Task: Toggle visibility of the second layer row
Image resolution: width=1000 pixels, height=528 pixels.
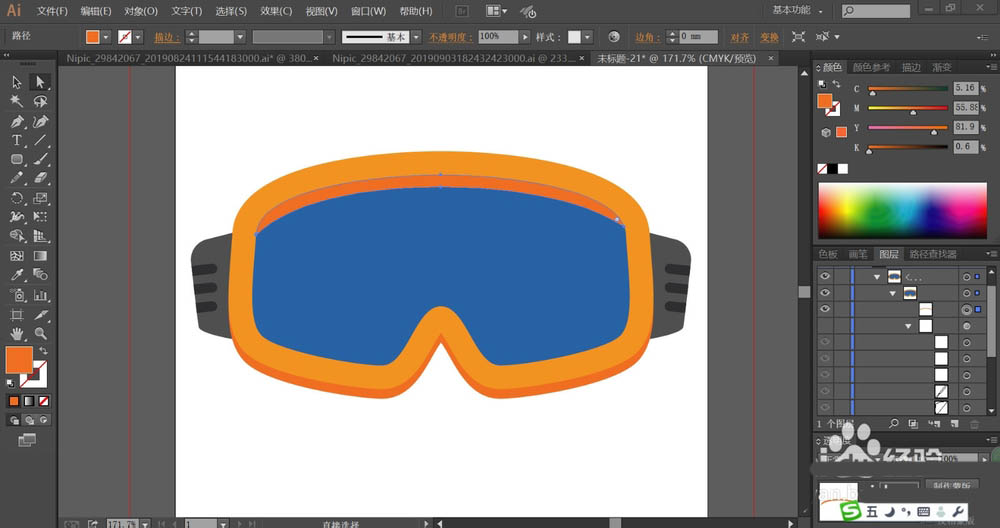Action: [x=825, y=293]
